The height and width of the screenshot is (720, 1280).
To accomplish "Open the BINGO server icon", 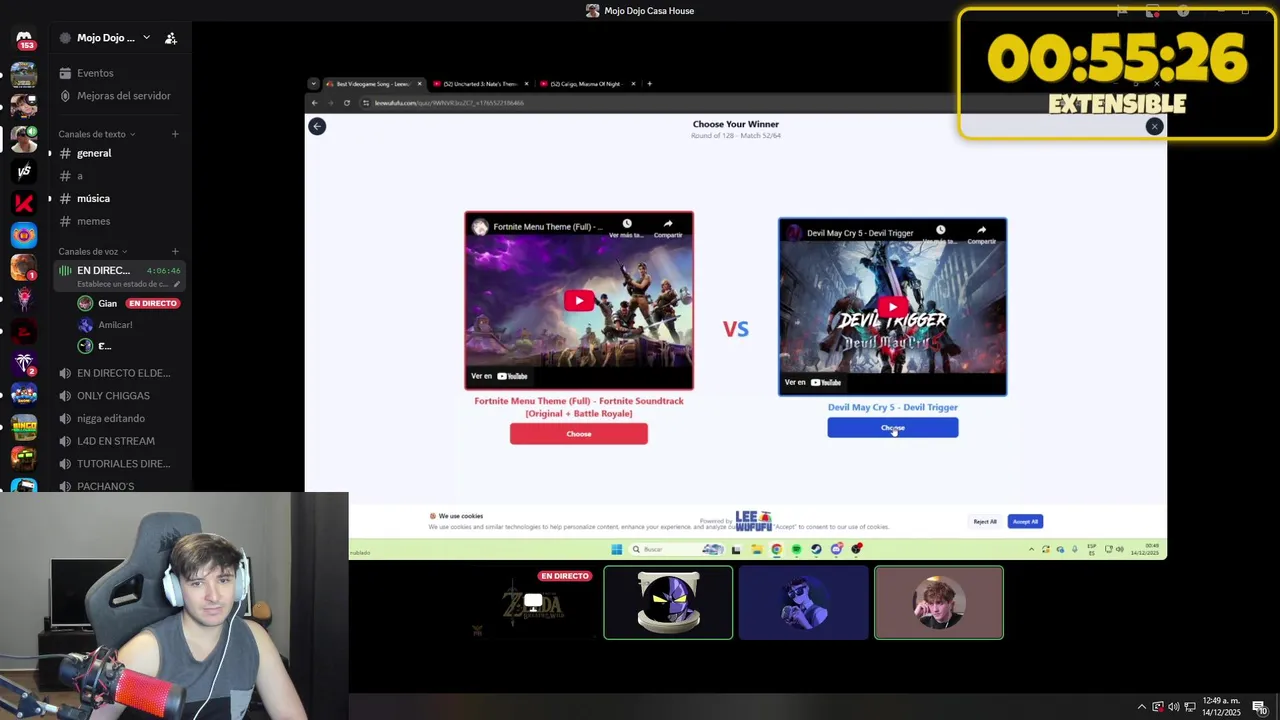I will click(24, 427).
